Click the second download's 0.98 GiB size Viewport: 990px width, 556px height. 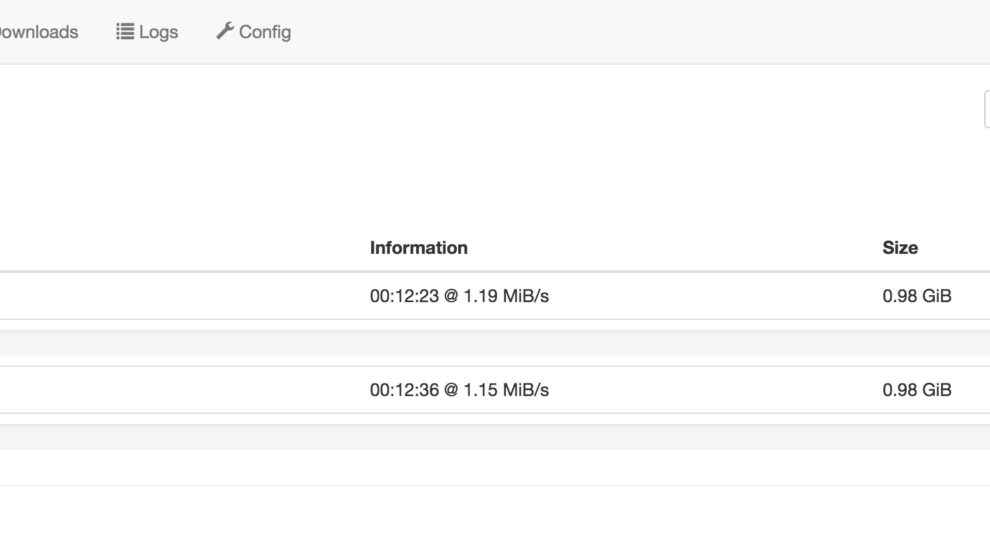click(x=916, y=390)
